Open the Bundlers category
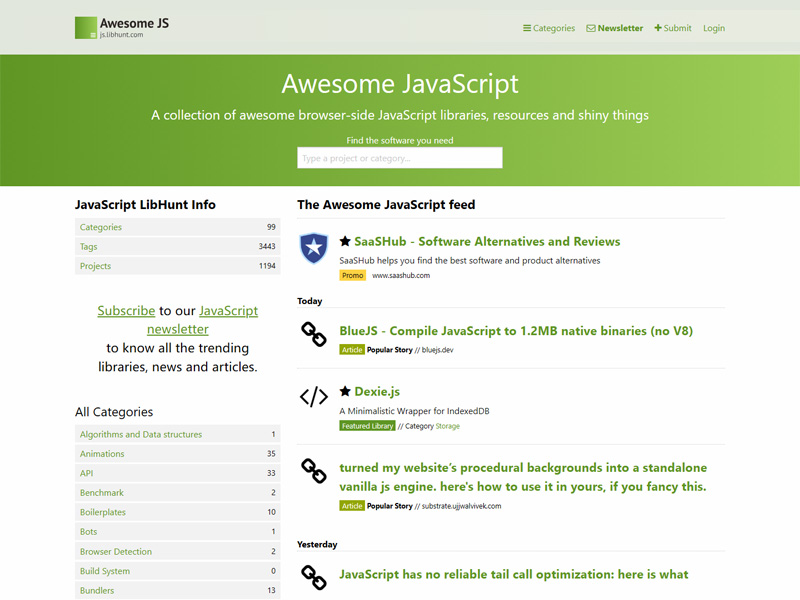This screenshot has width=800, height=600. click(x=178, y=590)
